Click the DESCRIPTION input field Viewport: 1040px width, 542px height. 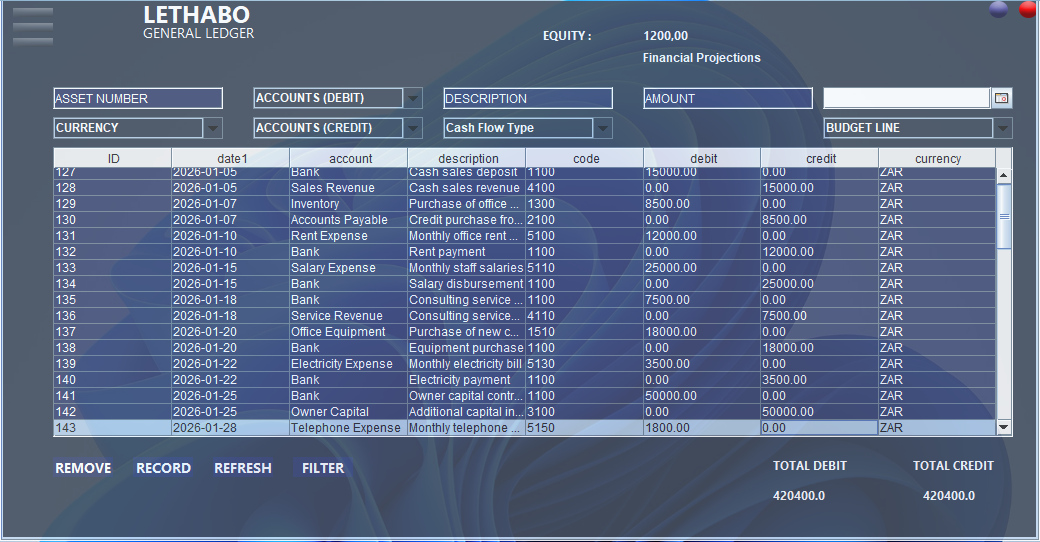pos(528,98)
